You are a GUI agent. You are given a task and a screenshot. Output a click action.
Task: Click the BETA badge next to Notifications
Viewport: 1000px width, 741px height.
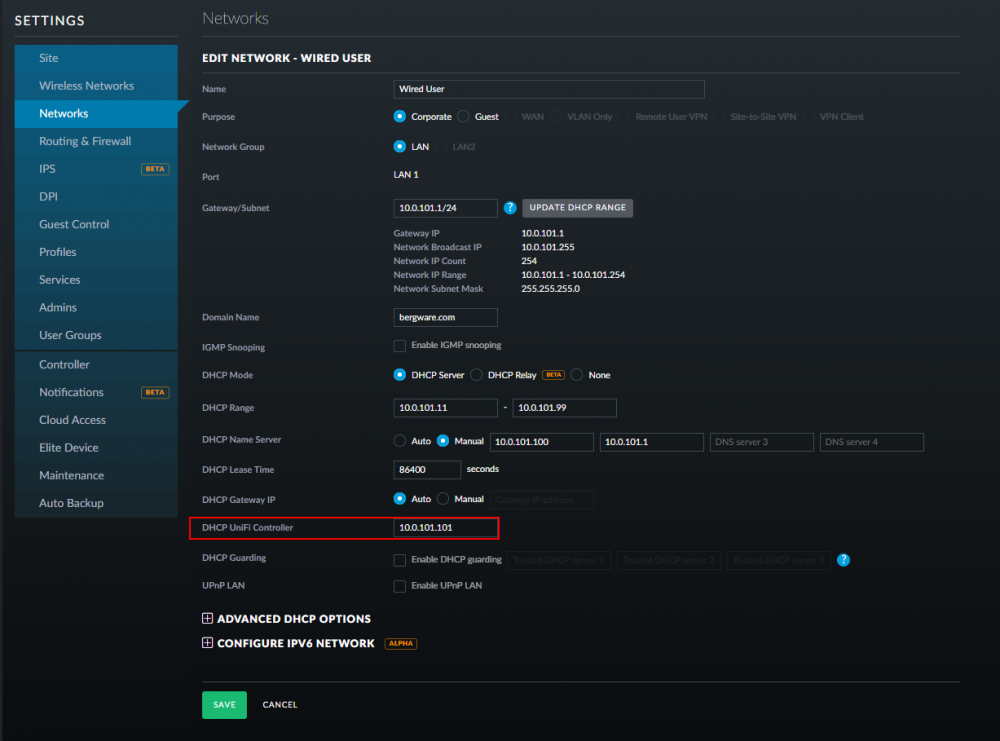pos(155,392)
